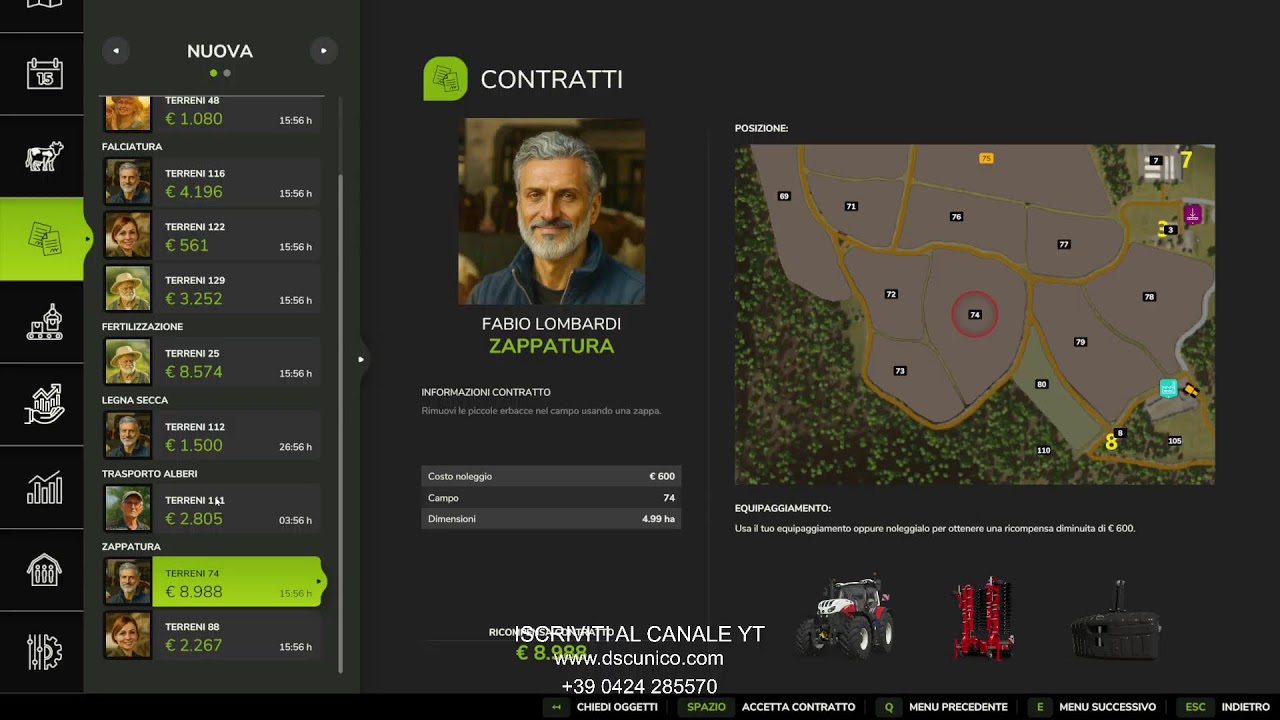Image resolution: width=1280 pixels, height=720 pixels.
Task: Click first page indicator dot
Action: (213, 73)
